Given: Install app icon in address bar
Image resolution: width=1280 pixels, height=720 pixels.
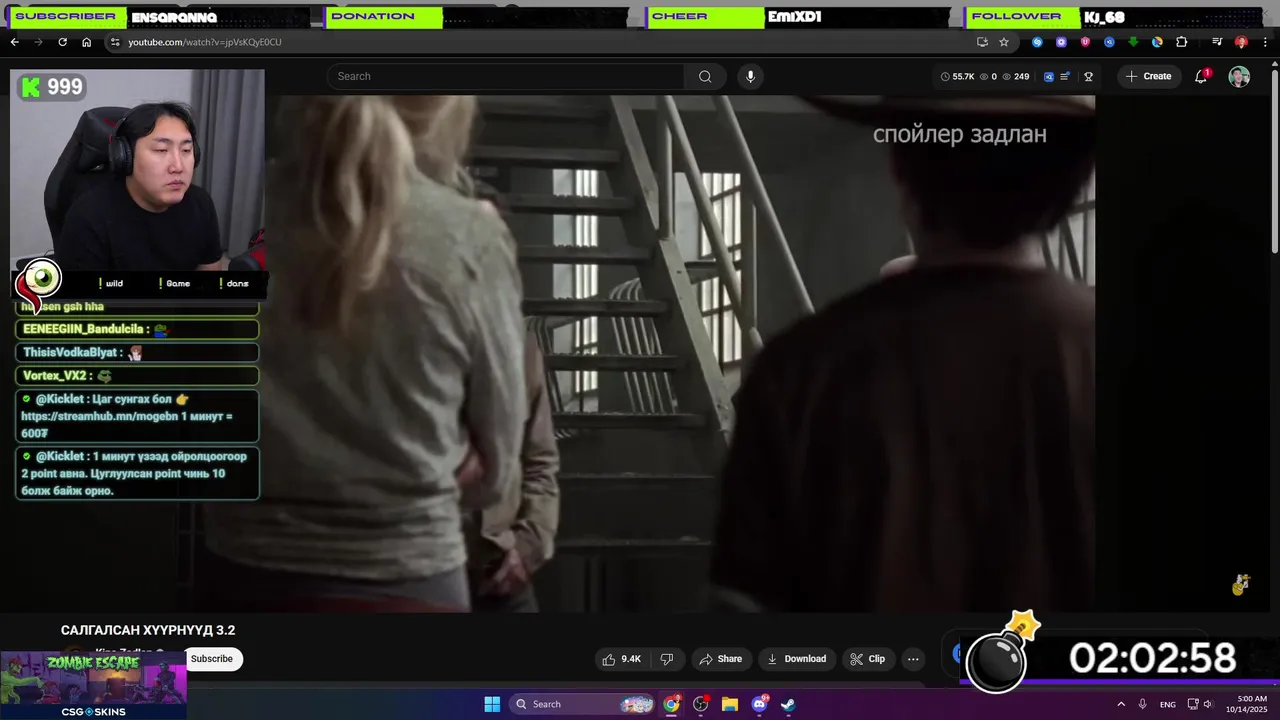Looking at the screenshot, I should point(982,42).
